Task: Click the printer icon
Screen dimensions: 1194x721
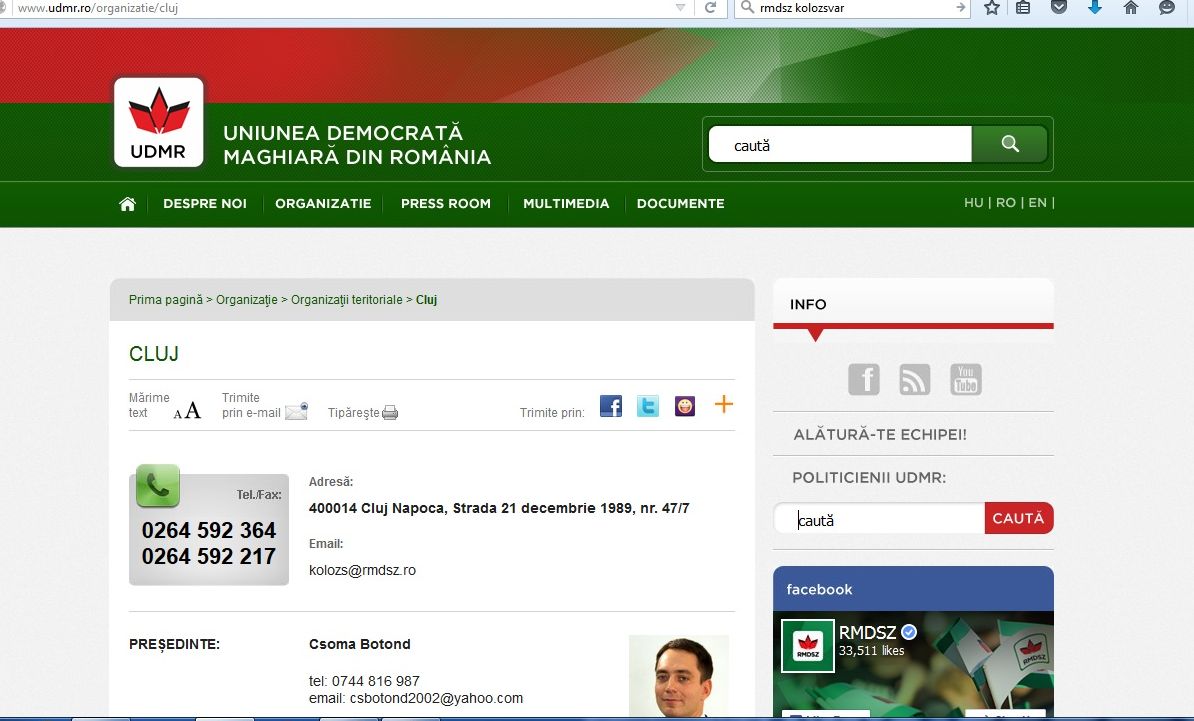Action: [x=390, y=413]
